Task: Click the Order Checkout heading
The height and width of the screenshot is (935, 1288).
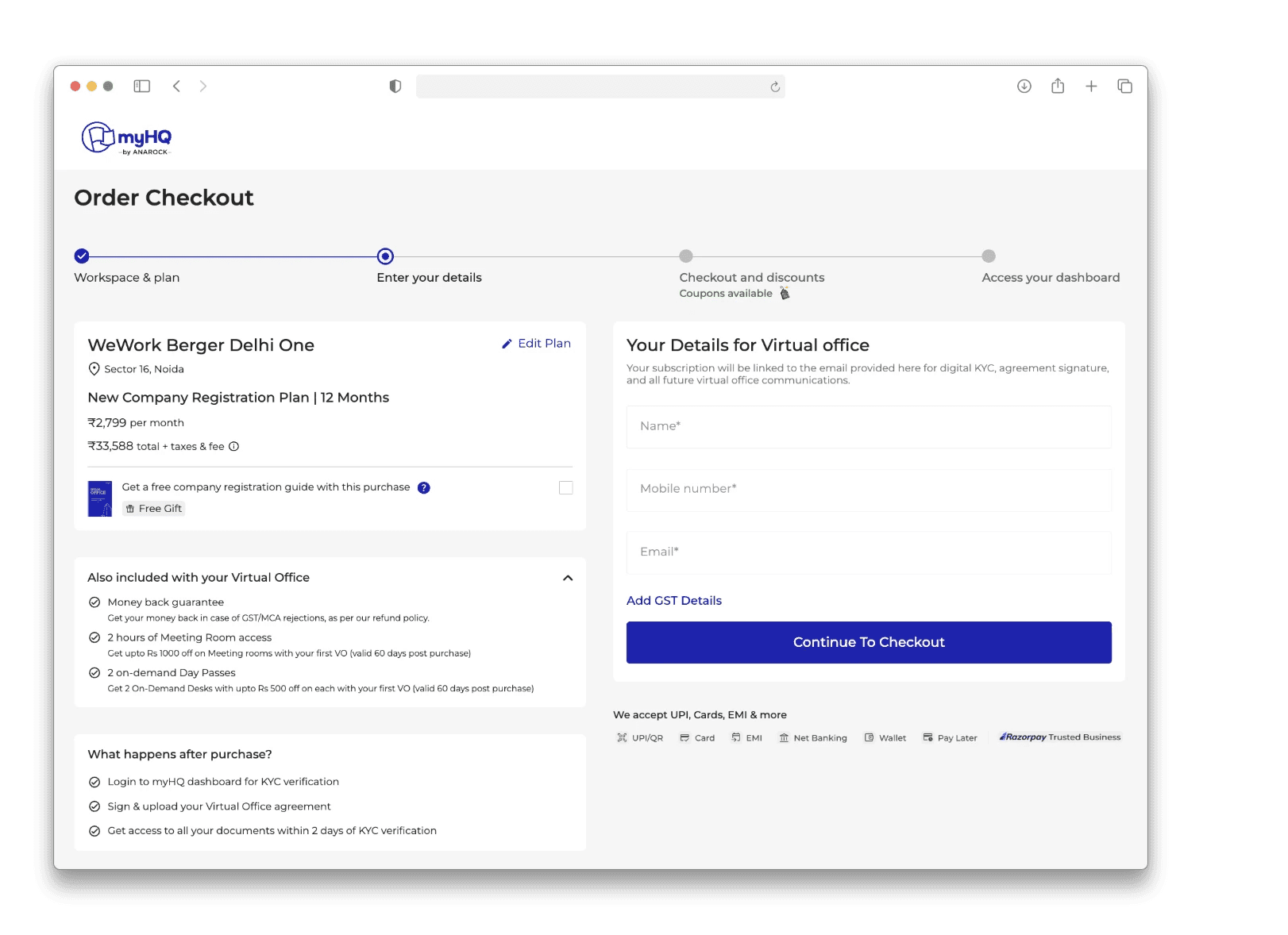Action: click(164, 198)
